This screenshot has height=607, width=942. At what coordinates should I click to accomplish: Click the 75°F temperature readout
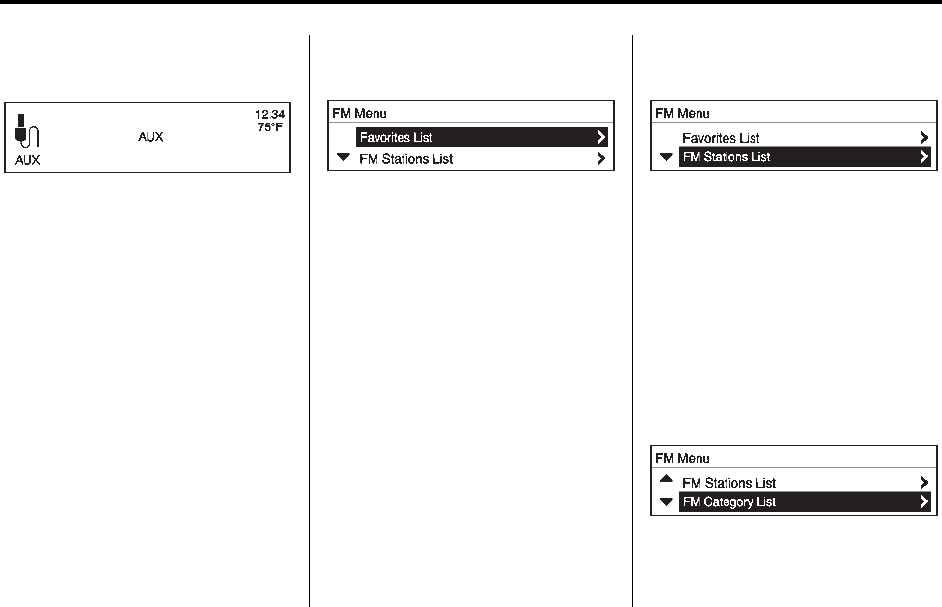click(x=270, y=127)
